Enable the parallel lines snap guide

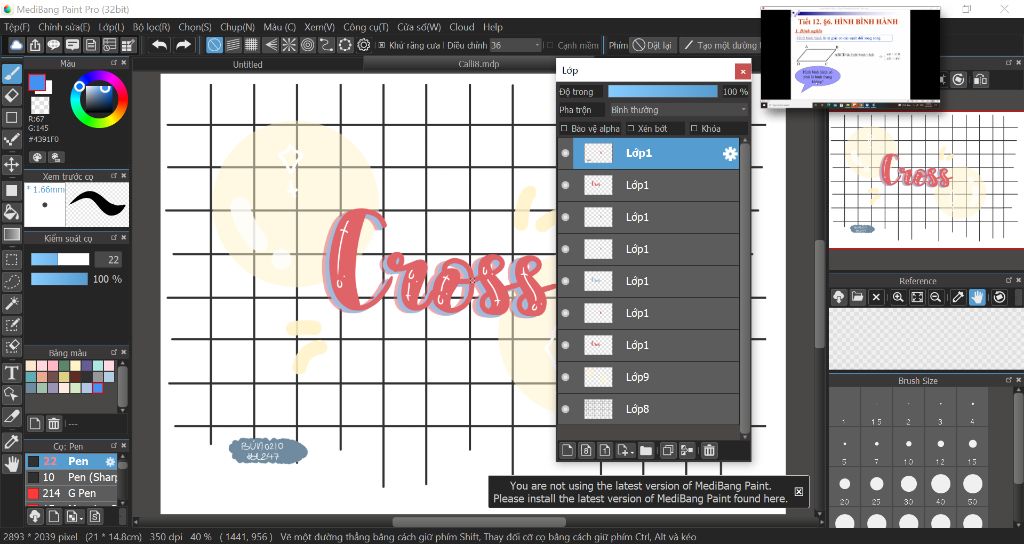pos(233,45)
